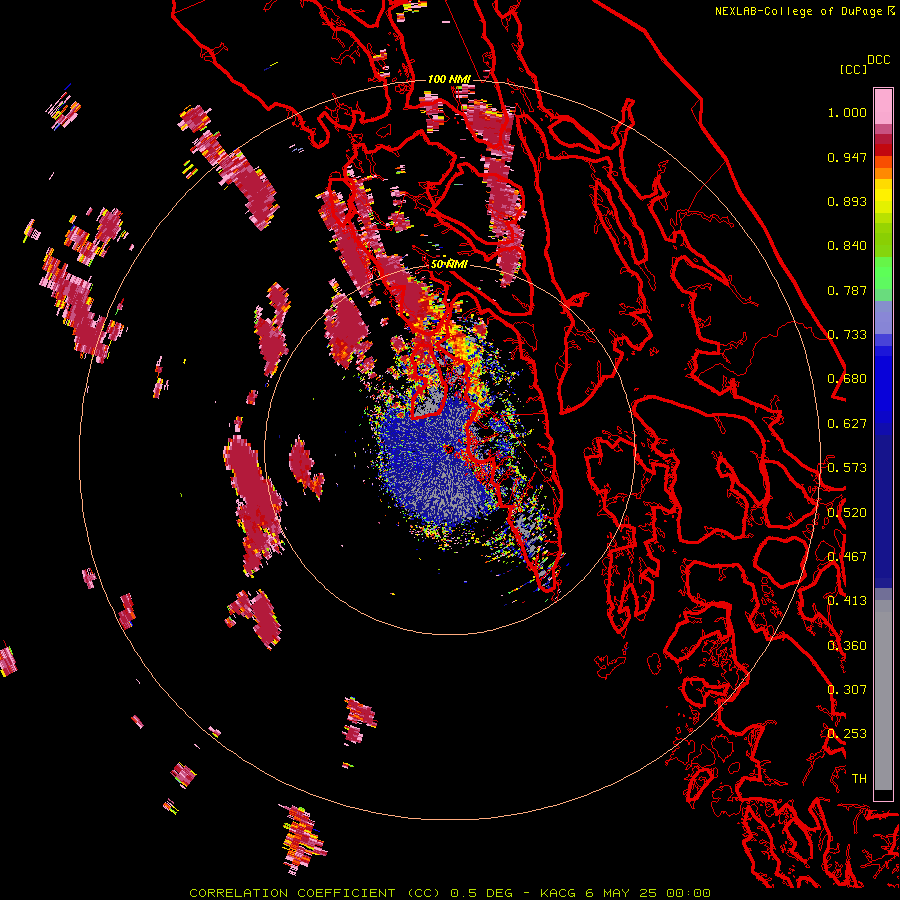Click the 0.467 scale value

click(x=847, y=557)
